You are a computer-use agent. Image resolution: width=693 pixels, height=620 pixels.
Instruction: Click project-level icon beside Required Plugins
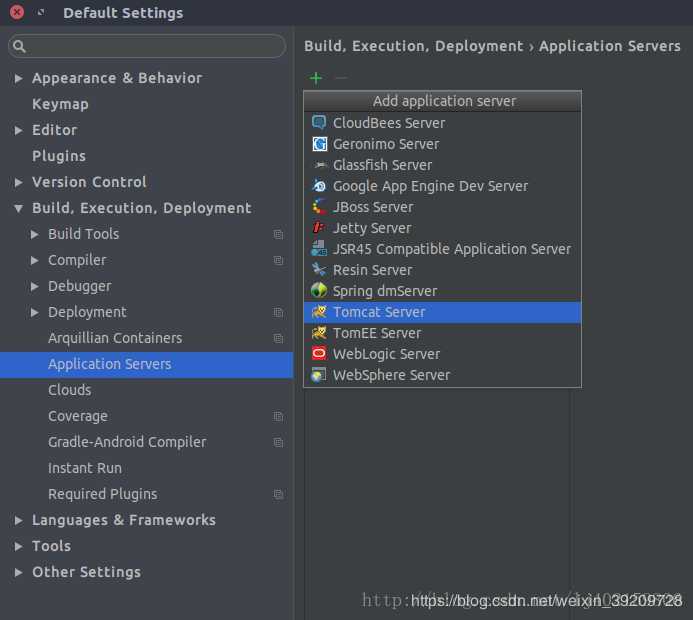pyautogui.click(x=278, y=494)
